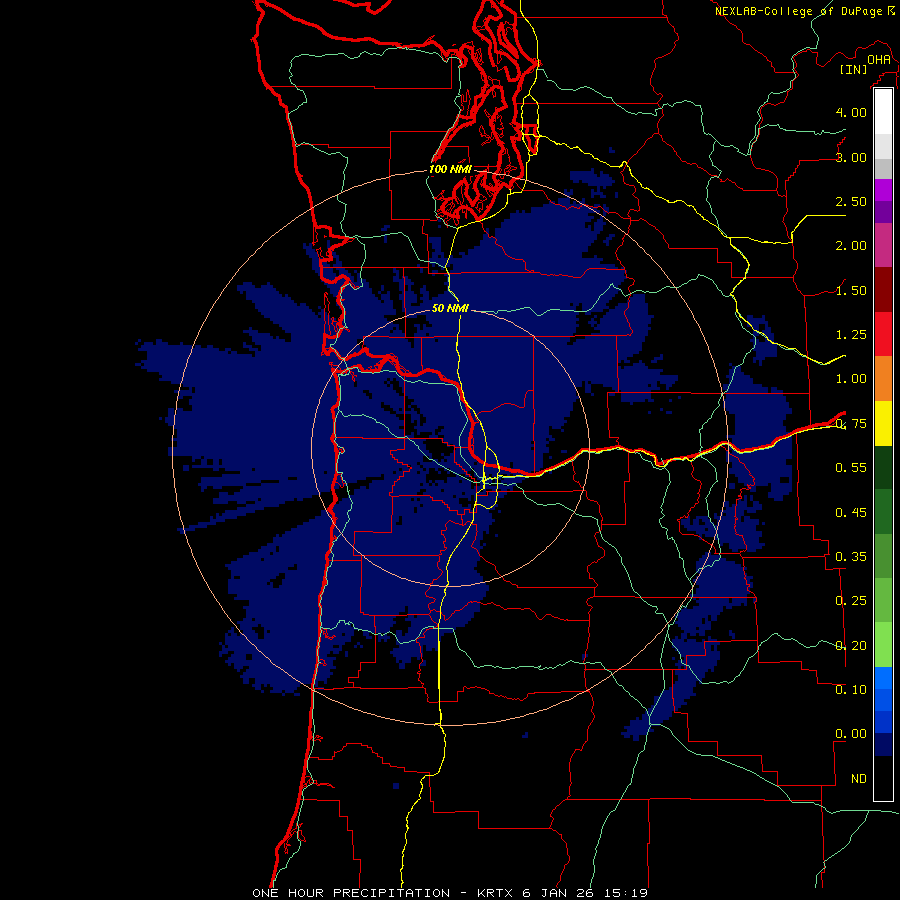Click the '2.00' legend value
900x900 pixels.
pyautogui.click(x=851, y=246)
